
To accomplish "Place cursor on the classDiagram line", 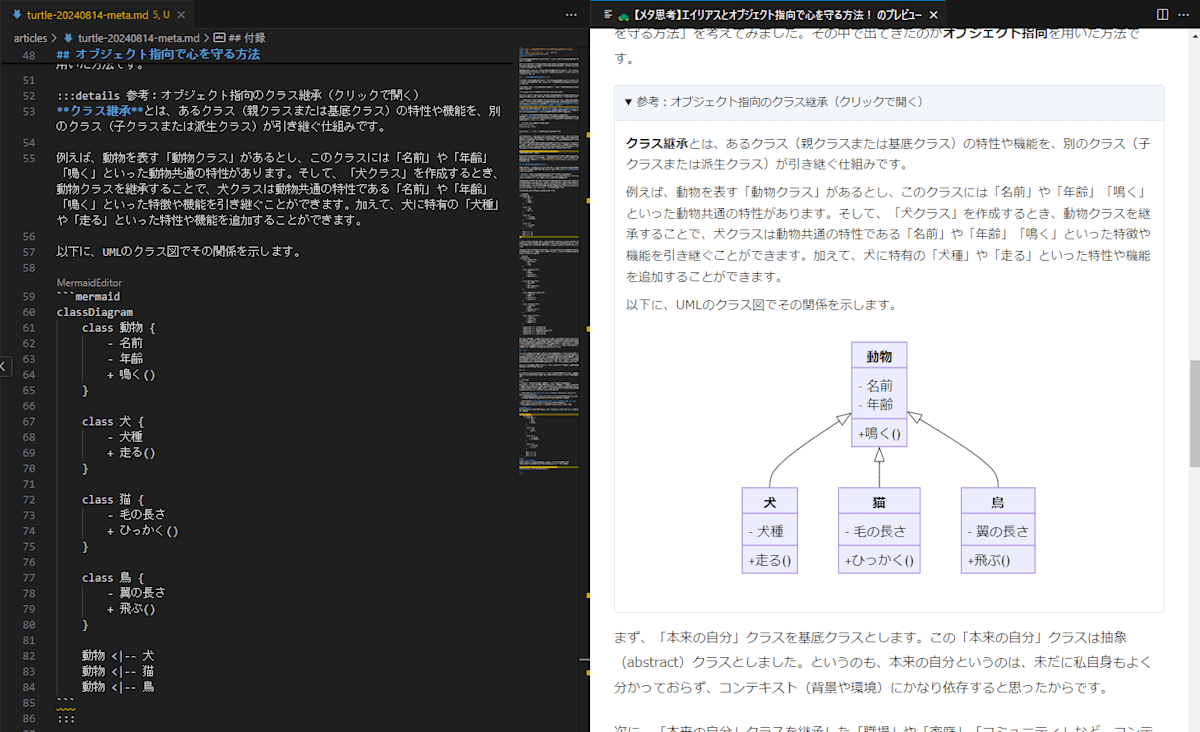I will tap(94, 312).
